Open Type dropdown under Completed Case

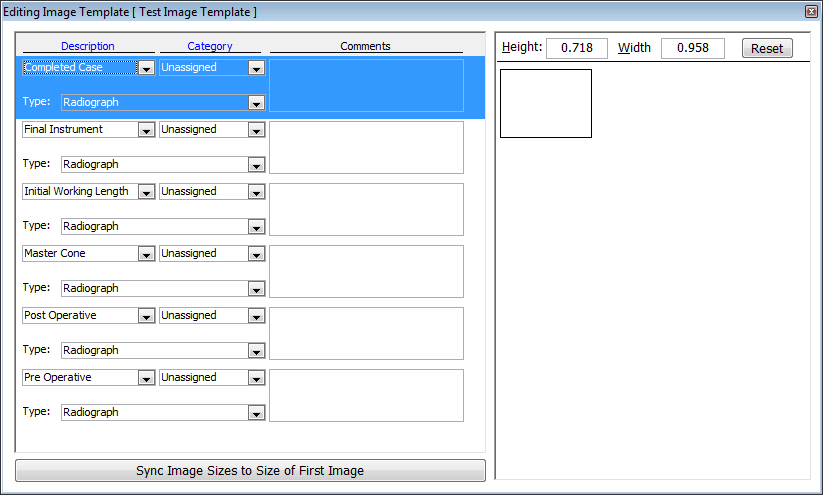256,103
